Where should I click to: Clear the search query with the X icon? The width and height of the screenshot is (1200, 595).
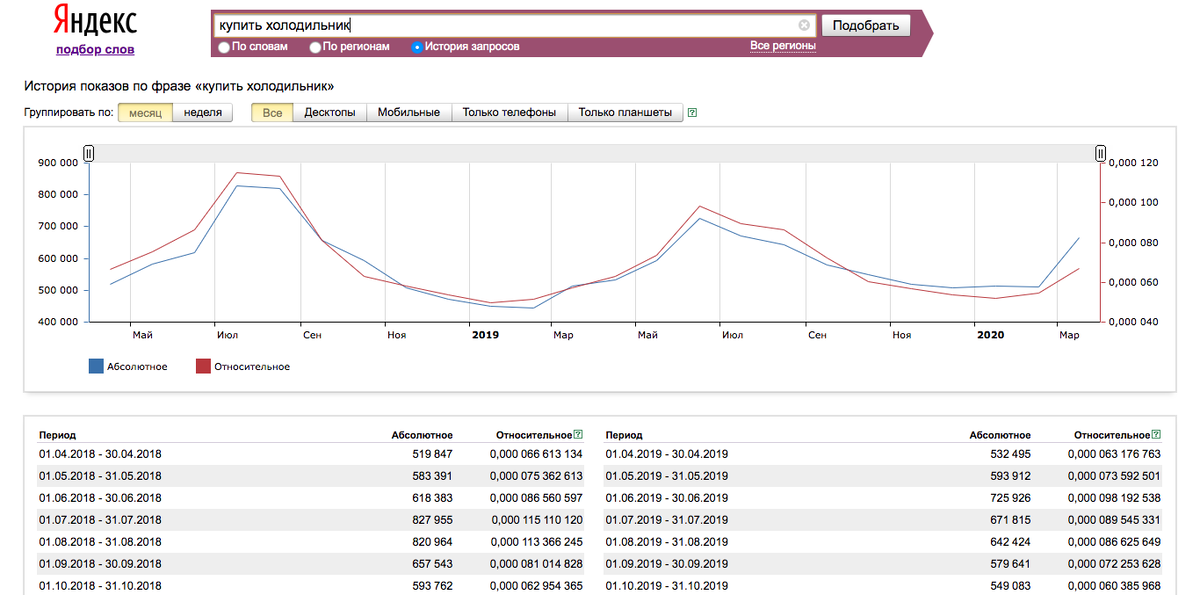coord(804,26)
